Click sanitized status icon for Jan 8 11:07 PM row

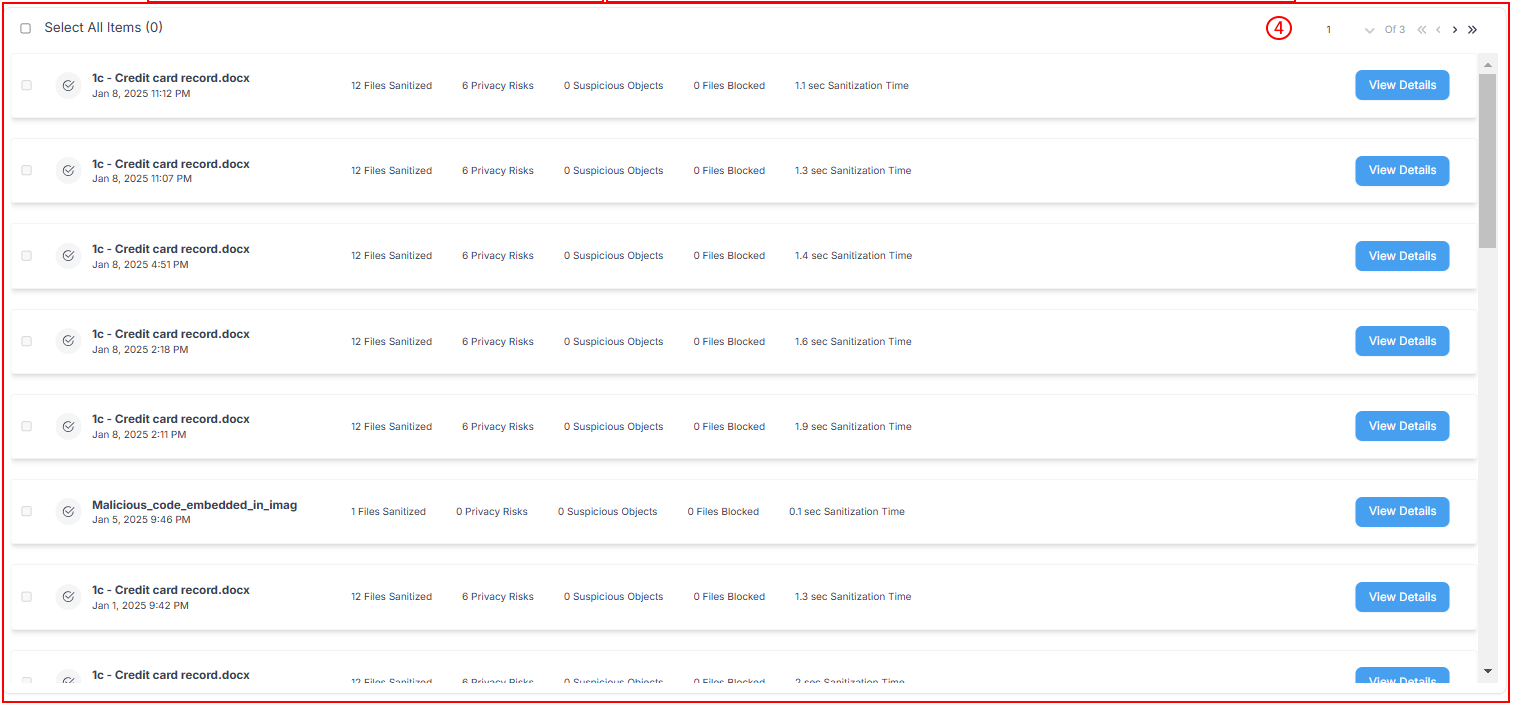(68, 170)
